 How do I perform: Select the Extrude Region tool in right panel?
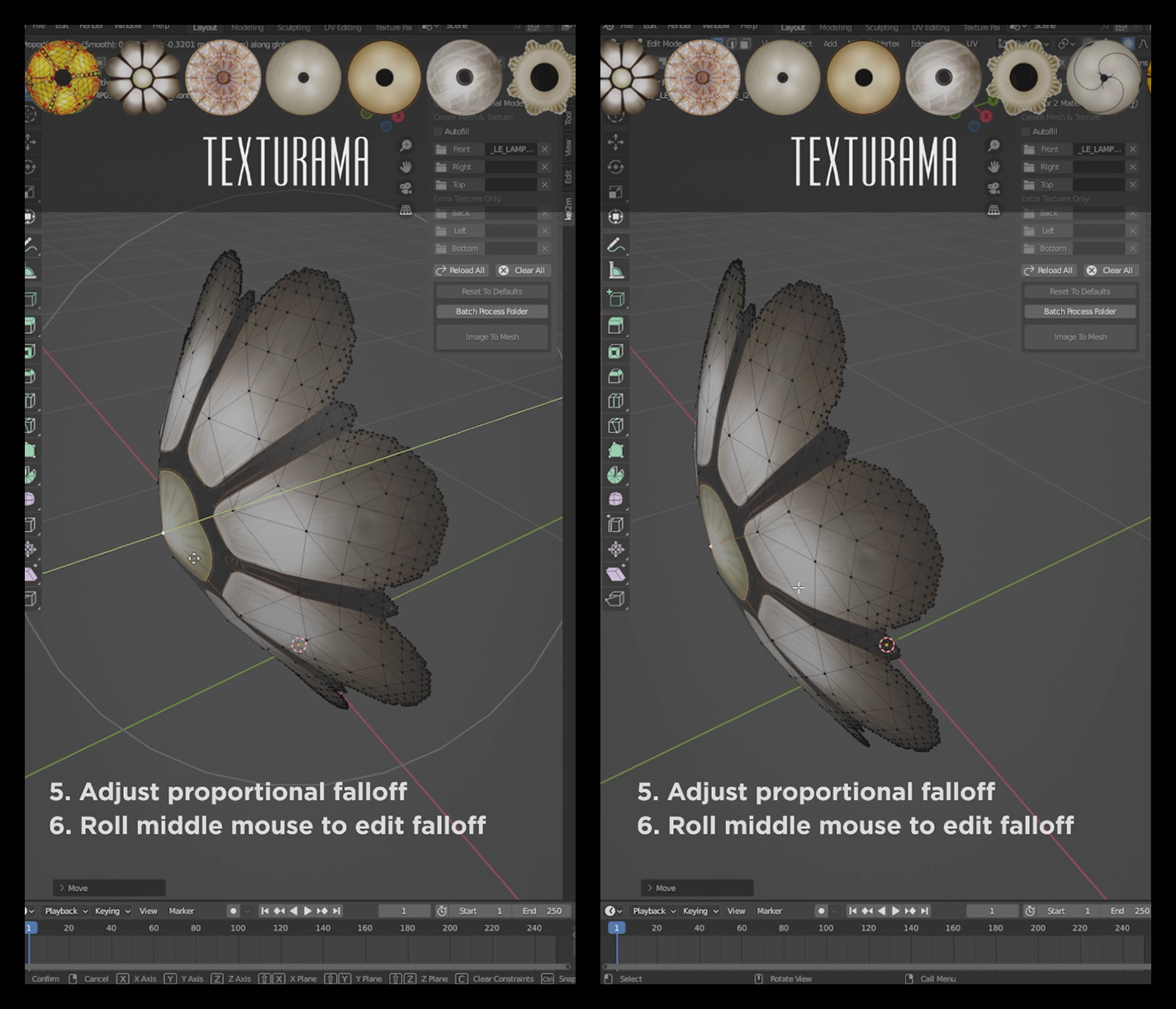(x=615, y=326)
